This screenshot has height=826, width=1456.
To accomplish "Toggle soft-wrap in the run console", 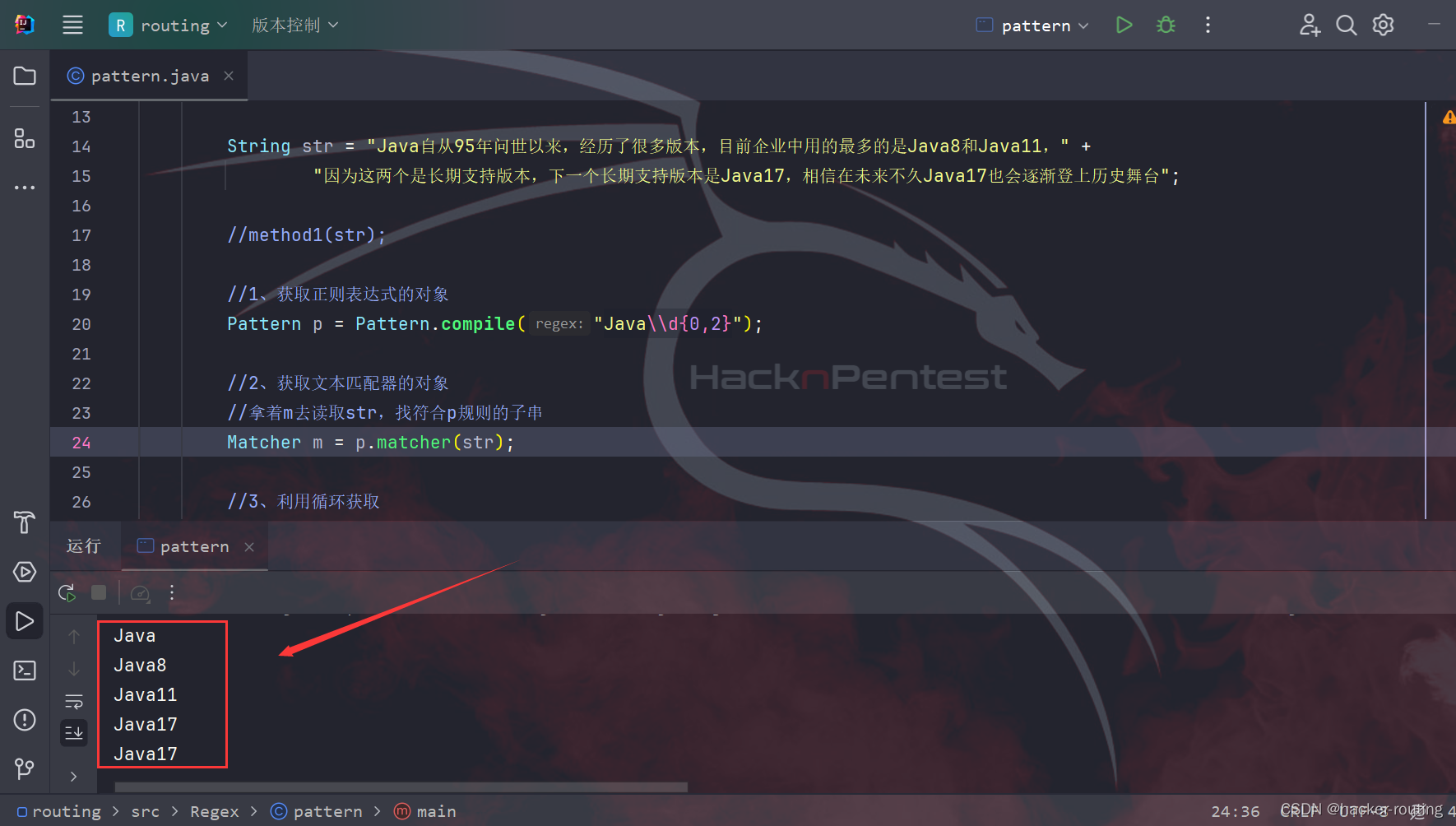I will (x=73, y=702).
